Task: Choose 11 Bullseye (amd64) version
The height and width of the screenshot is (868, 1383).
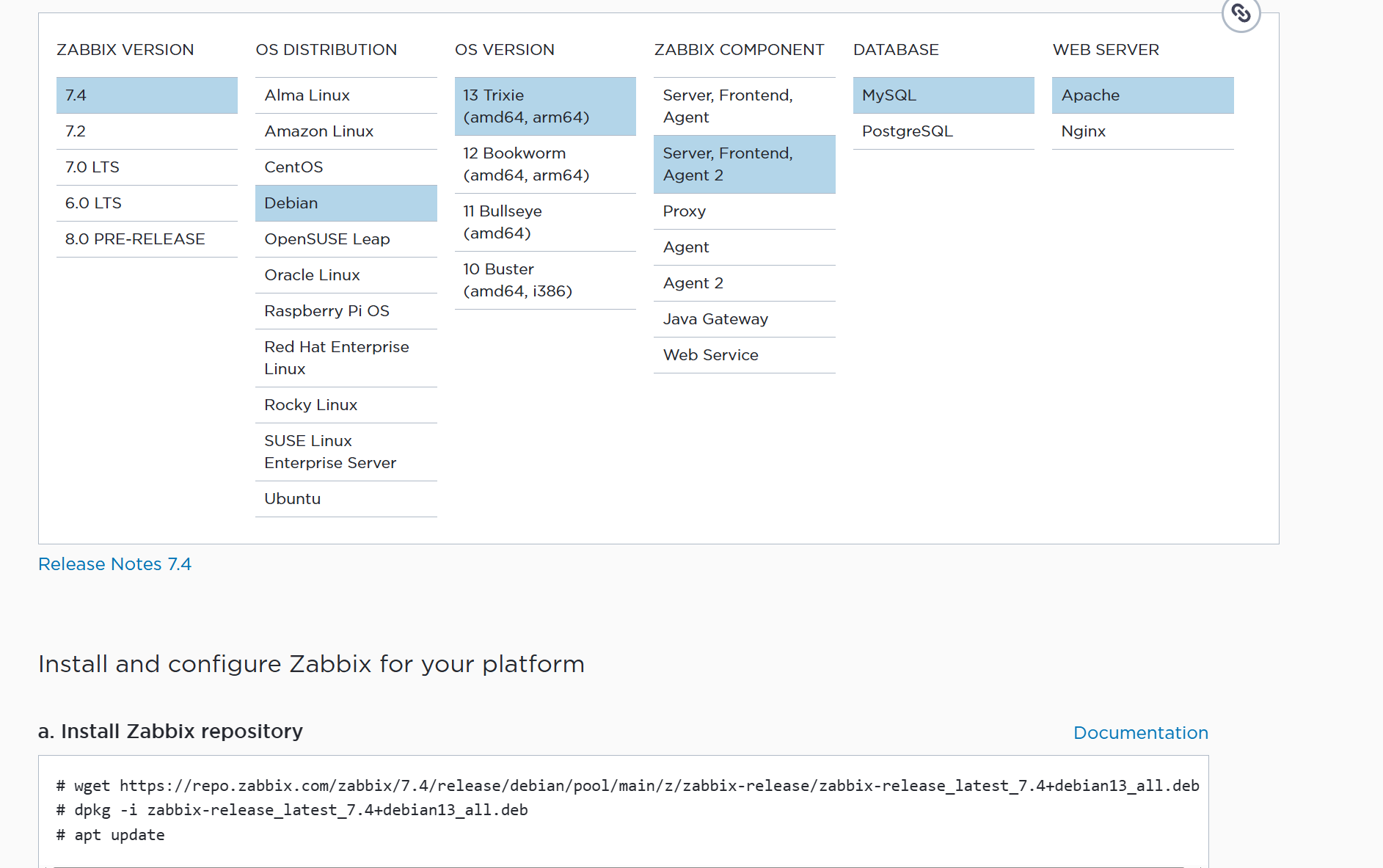Action: point(544,222)
